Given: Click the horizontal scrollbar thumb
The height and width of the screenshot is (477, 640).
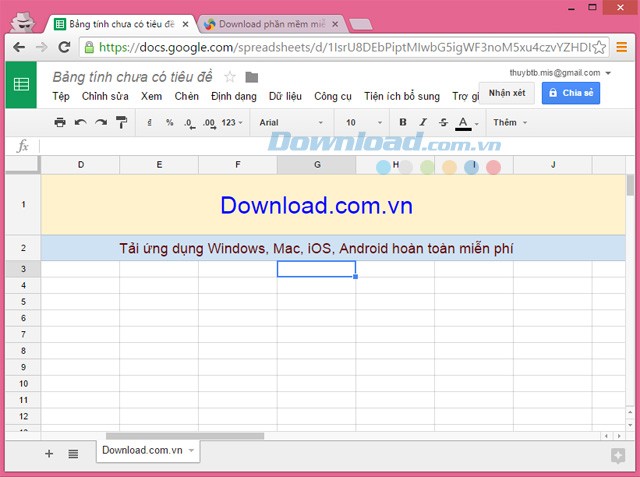Looking at the screenshot, I should click(x=185, y=436).
